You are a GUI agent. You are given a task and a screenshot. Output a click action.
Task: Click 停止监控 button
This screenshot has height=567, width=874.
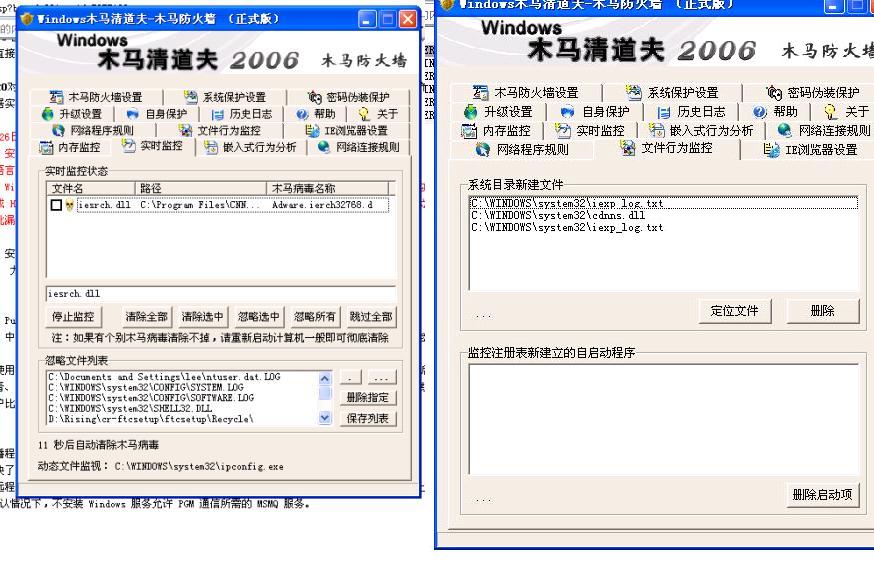pos(73,317)
